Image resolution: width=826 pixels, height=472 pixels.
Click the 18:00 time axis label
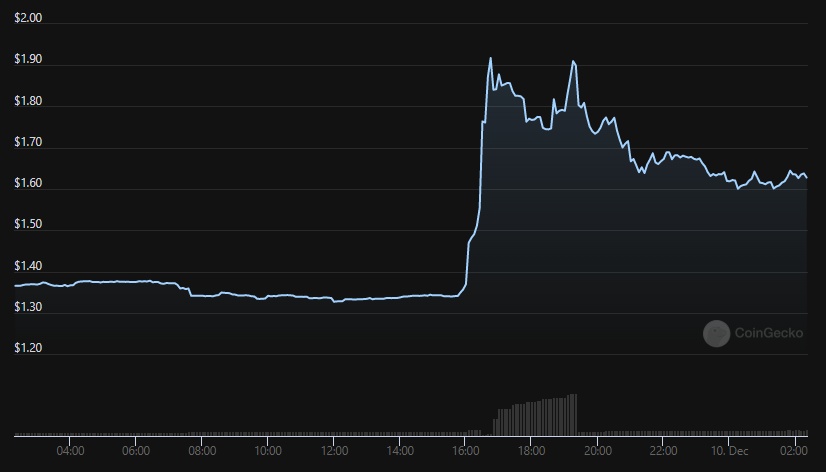(532, 451)
